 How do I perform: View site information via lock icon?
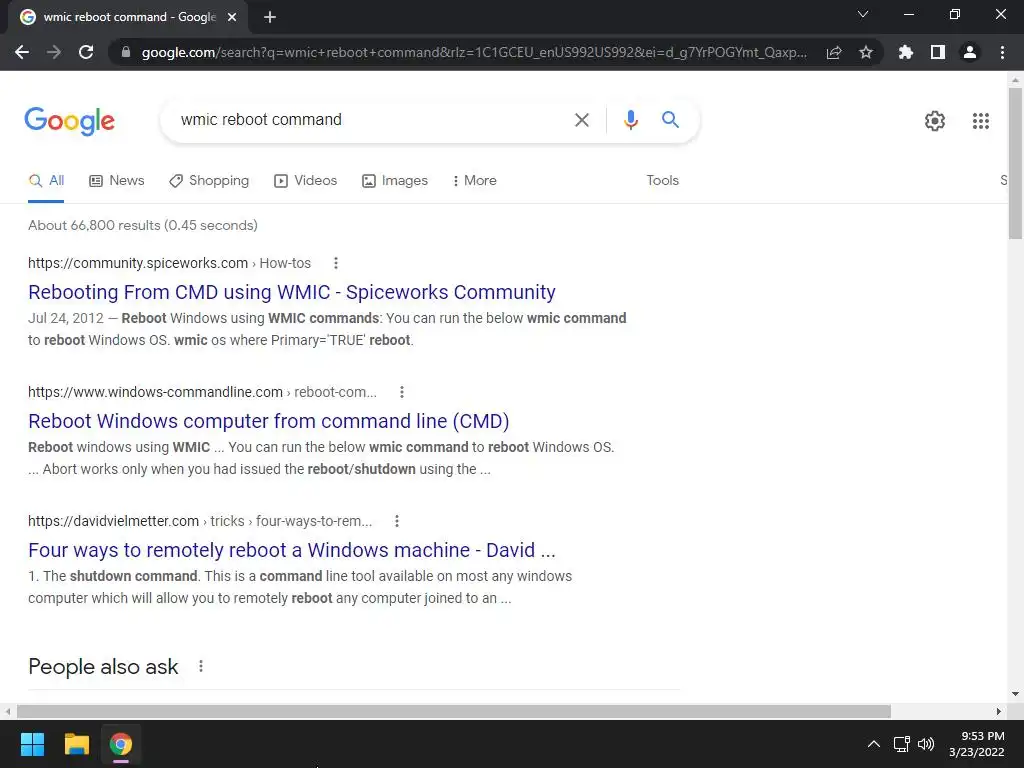(126, 52)
